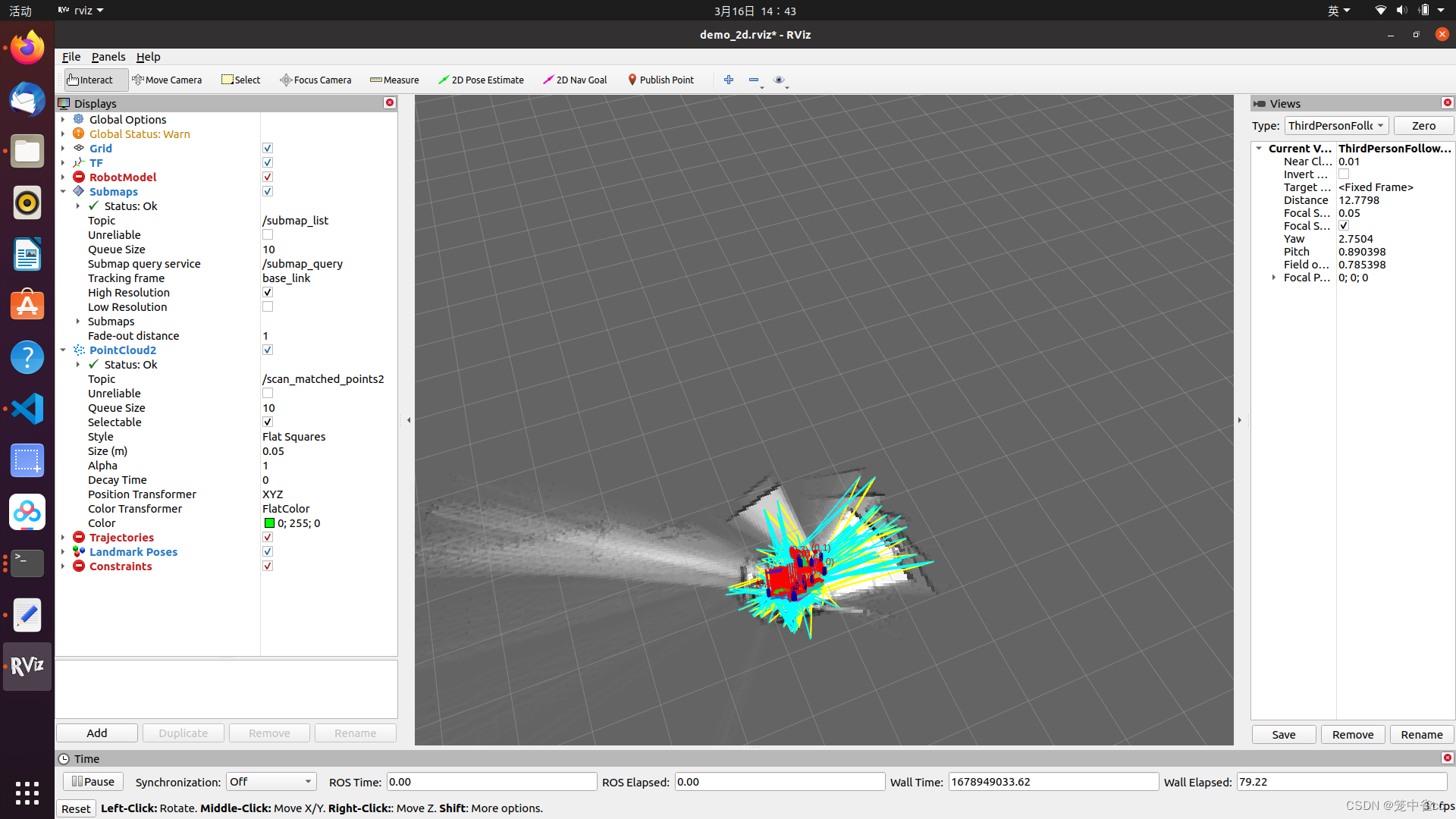
Task: Expand the RobotModel tree item
Action: tap(63, 177)
